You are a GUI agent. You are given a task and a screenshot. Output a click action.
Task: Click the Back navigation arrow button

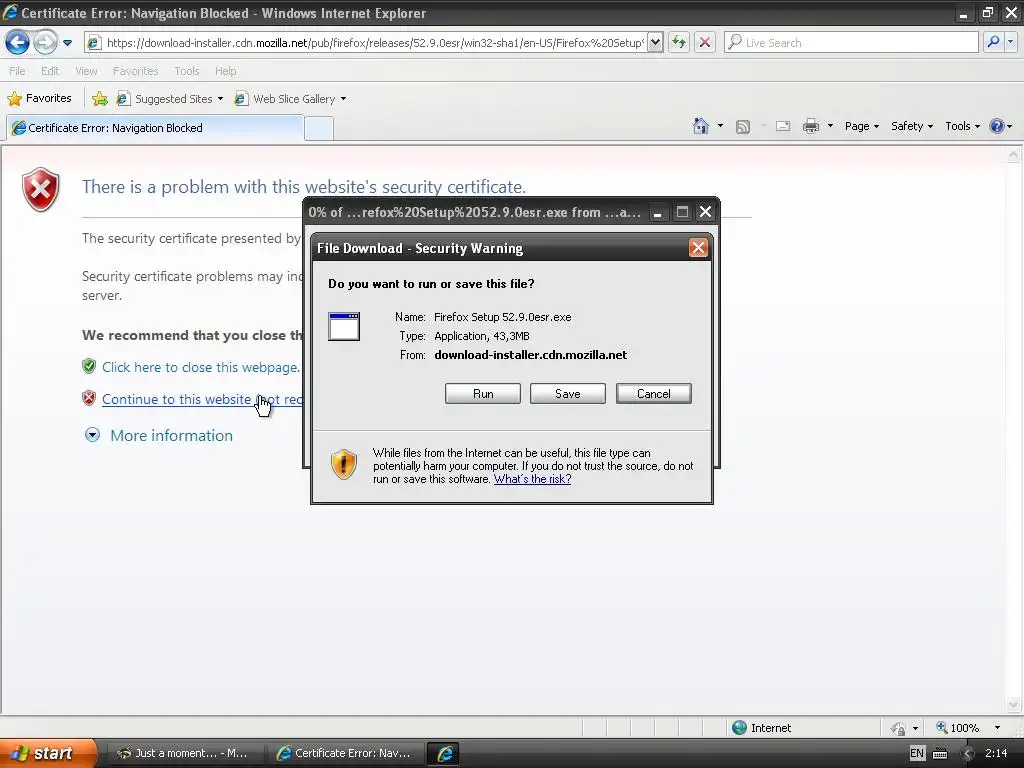tap(18, 42)
